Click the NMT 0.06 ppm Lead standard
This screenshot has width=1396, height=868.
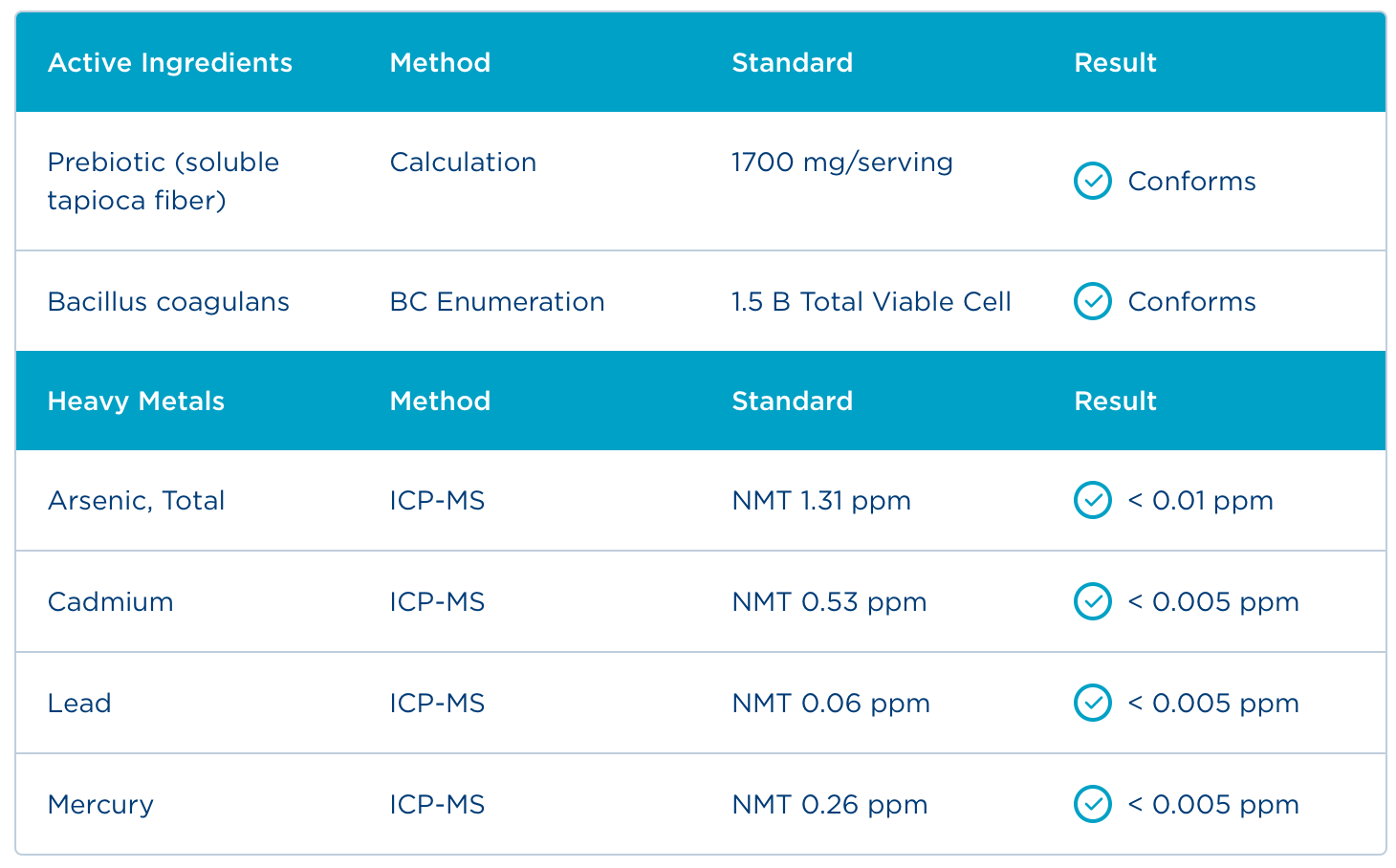(830, 704)
